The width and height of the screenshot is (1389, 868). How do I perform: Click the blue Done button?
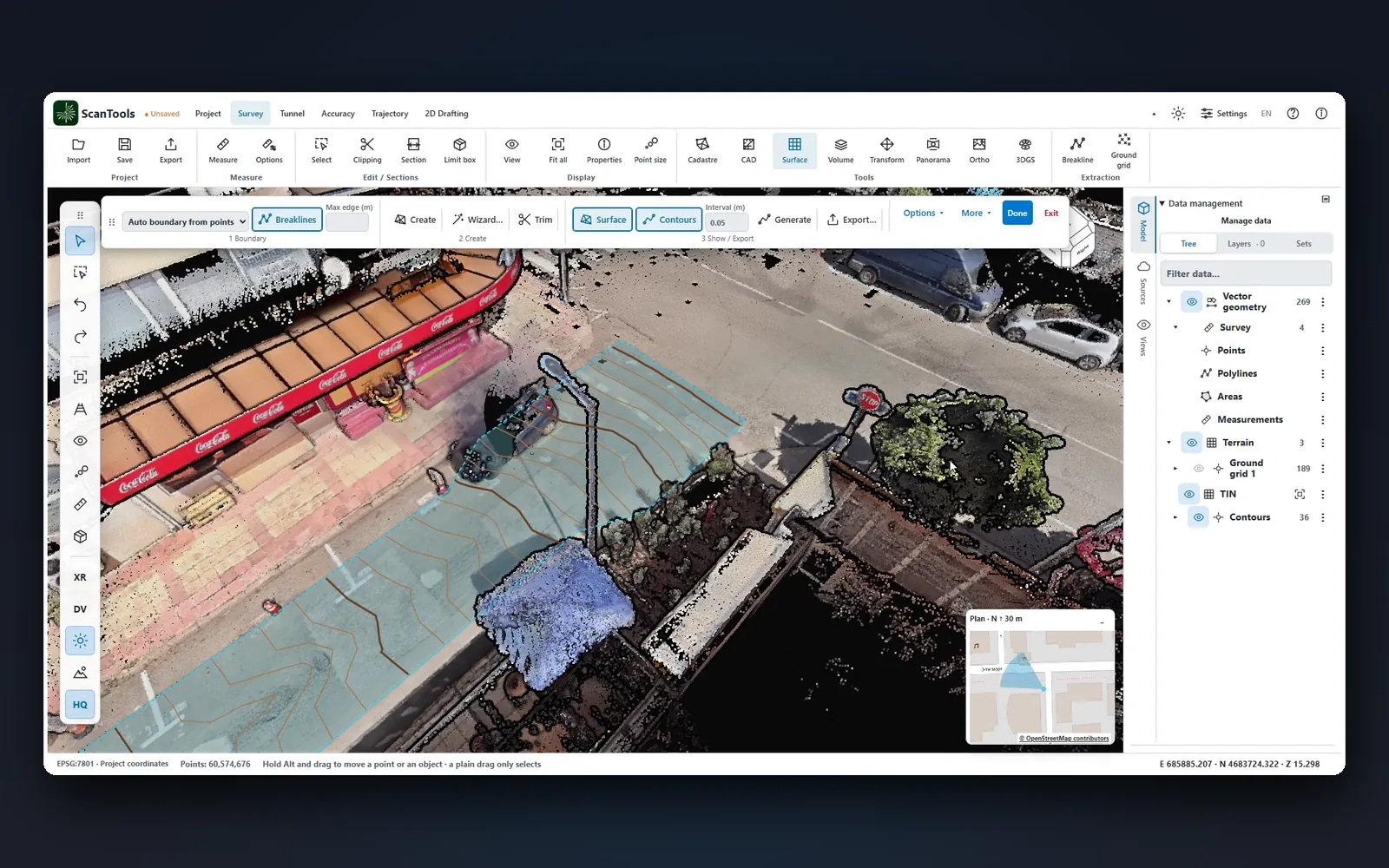1017,213
